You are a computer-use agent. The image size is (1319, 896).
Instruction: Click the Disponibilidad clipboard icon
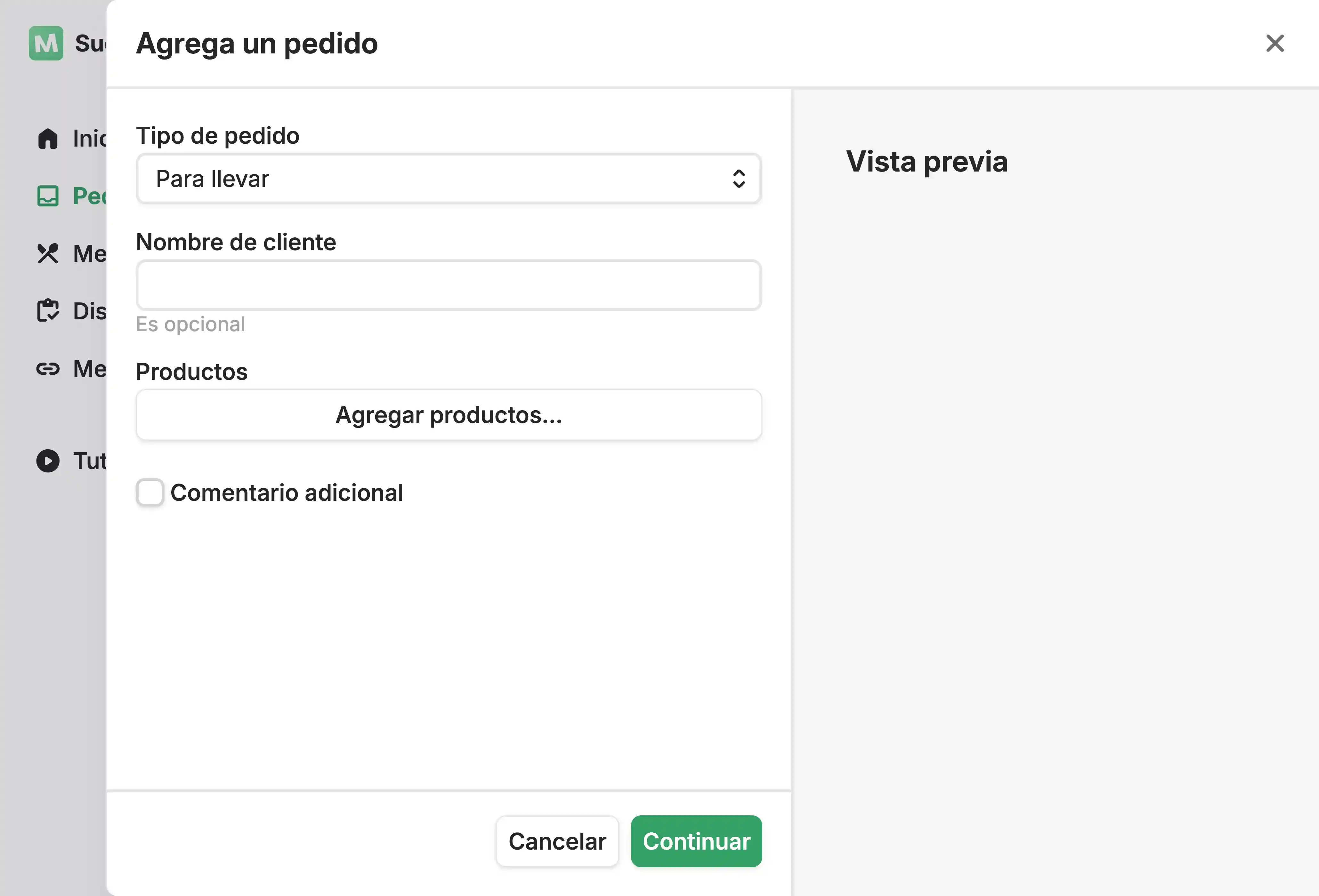(48, 311)
